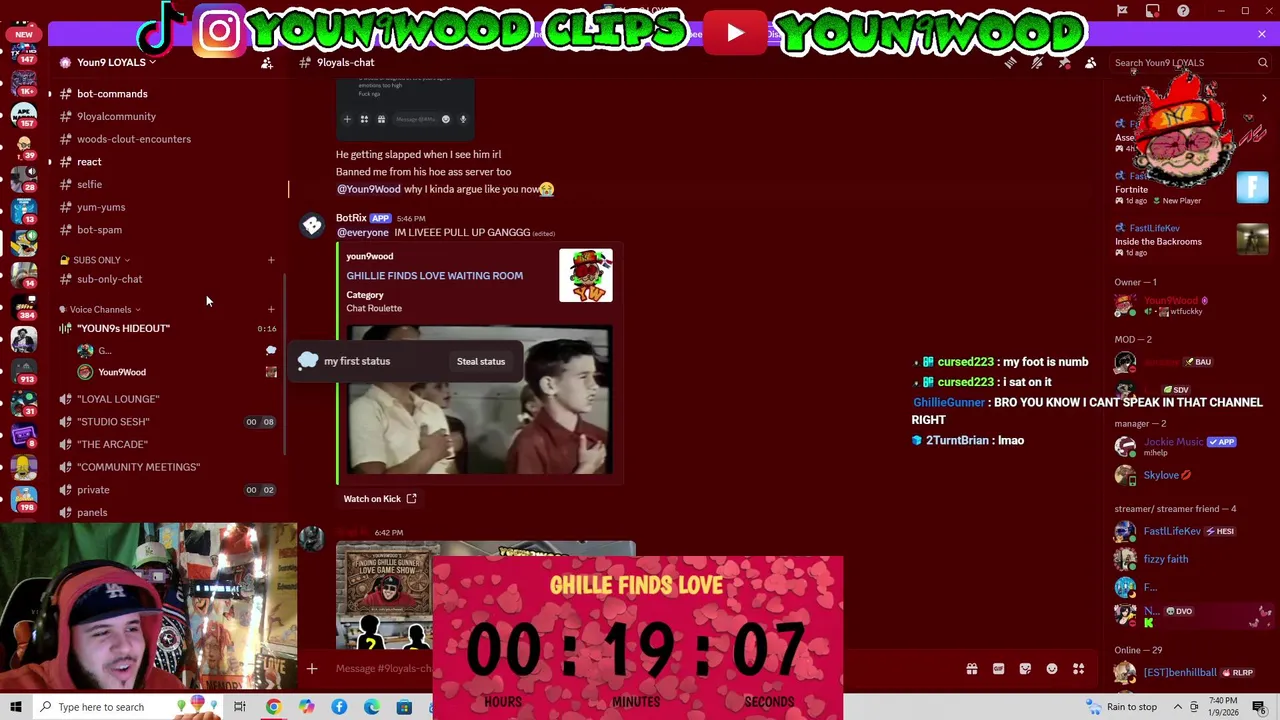Select member FastLifeKev in streamer list
Screen dimensions: 1280x720
pos(1190,531)
